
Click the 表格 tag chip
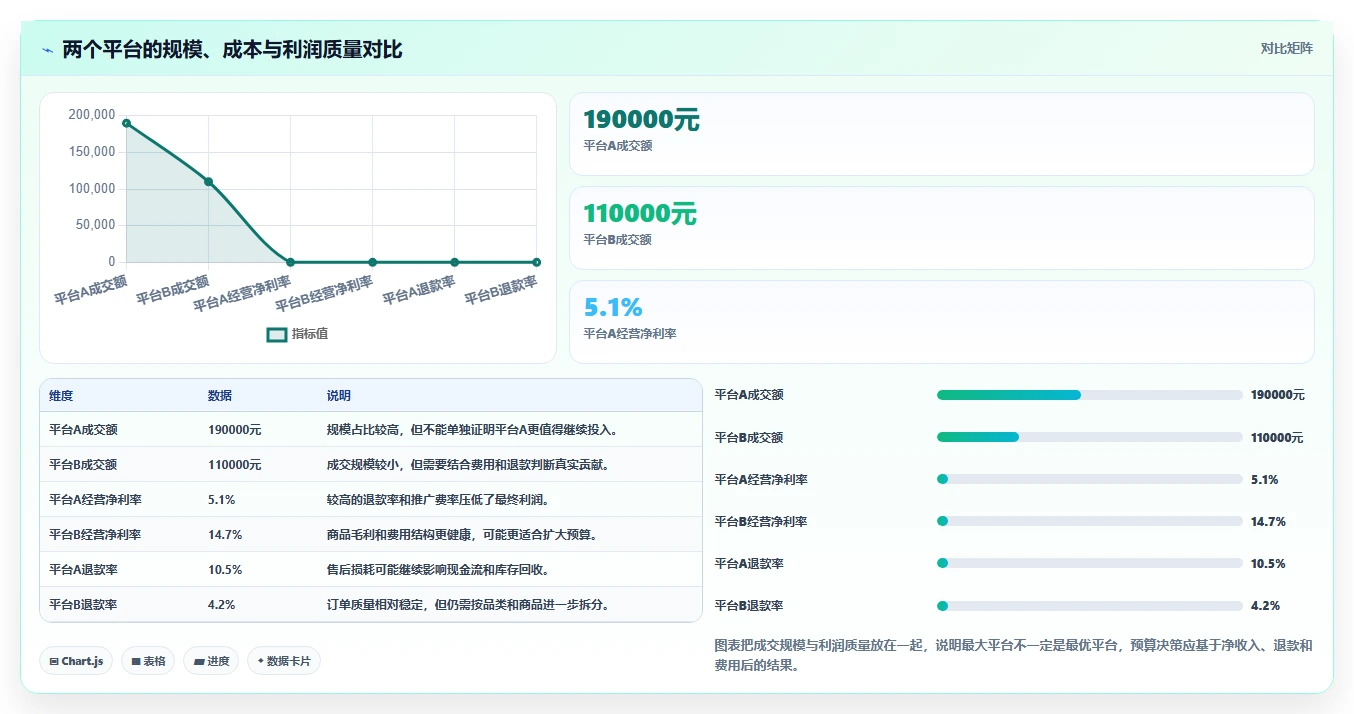click(148, 661)
